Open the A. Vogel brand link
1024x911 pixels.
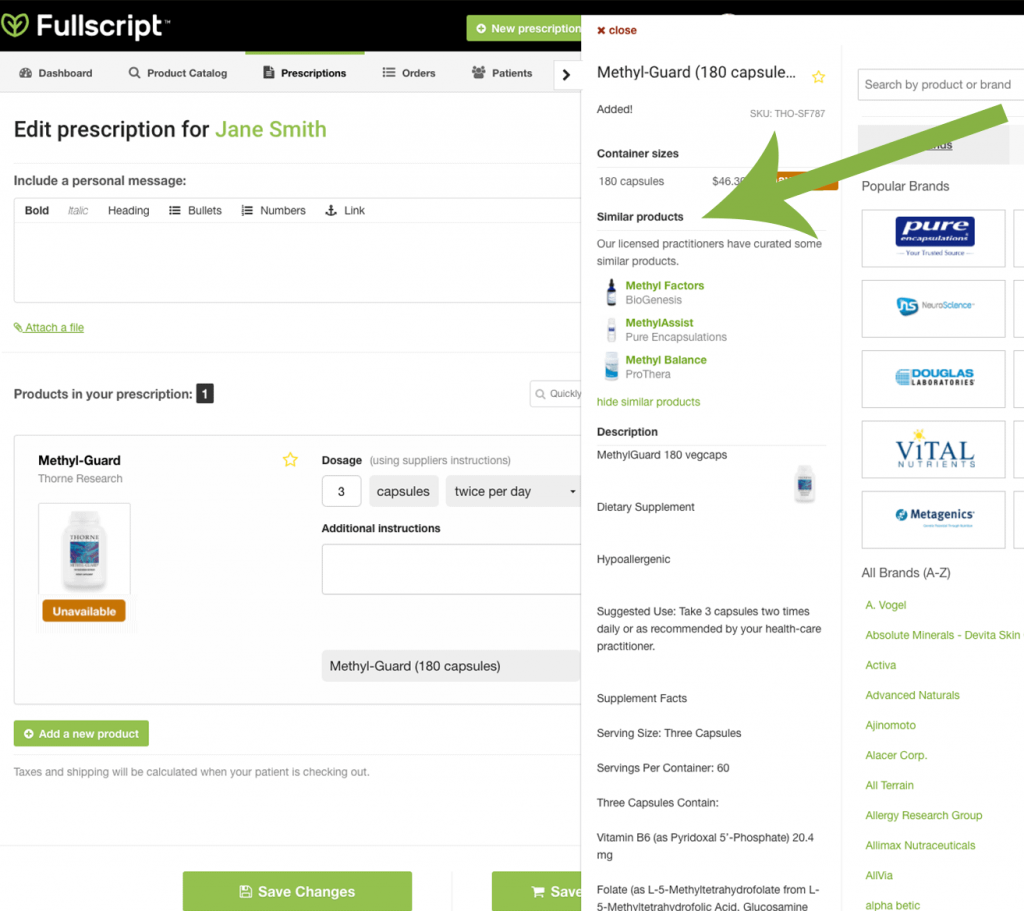coord(886,605)
